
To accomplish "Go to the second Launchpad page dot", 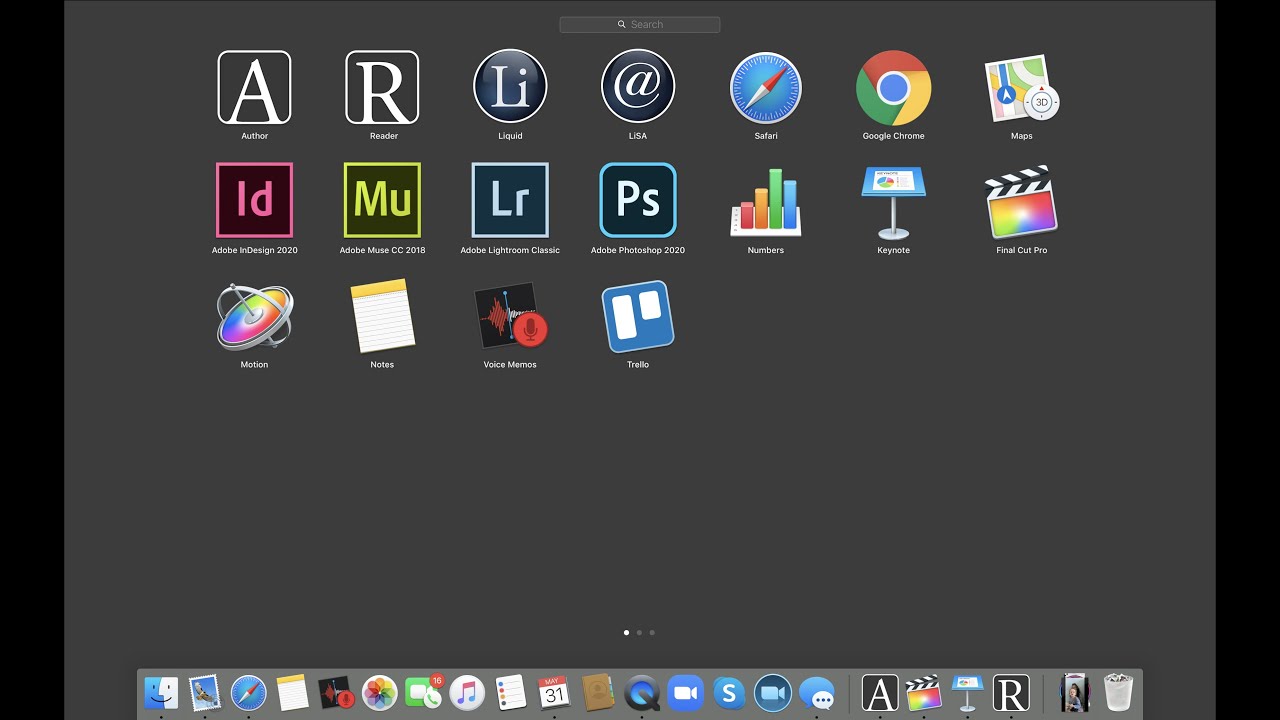I will coord(639,632).
